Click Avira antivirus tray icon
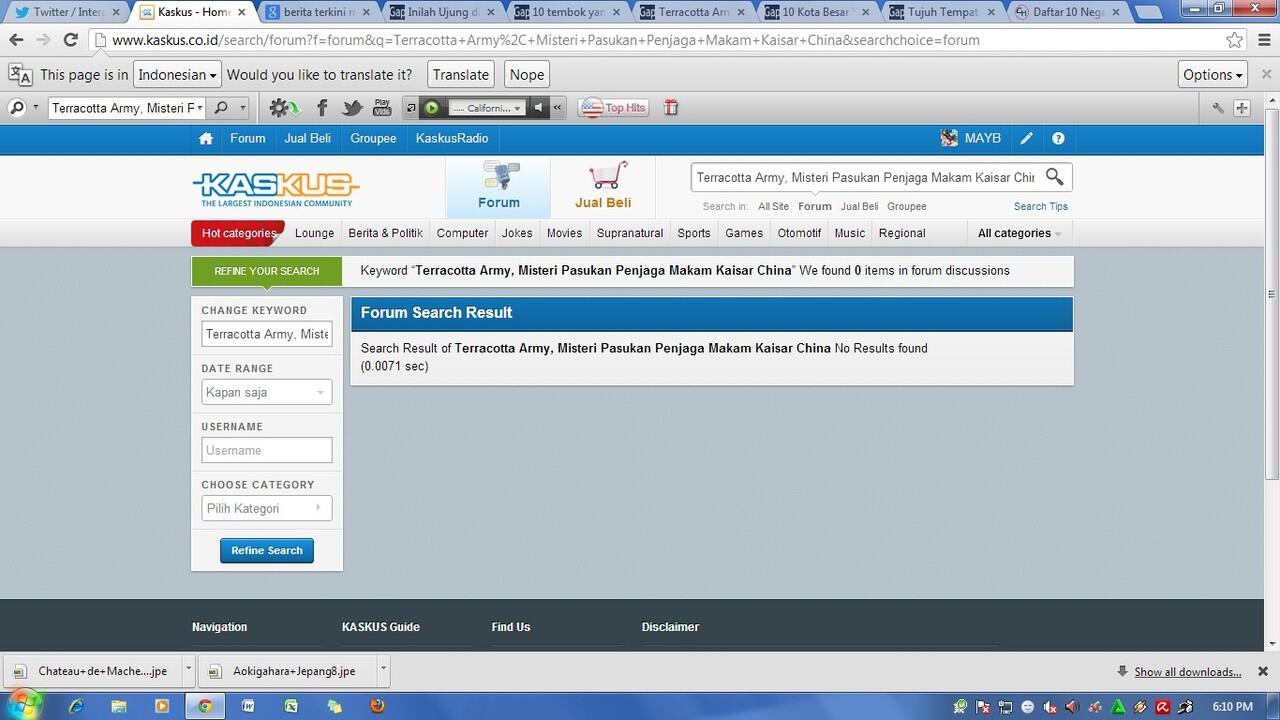The height and width of the screenshot is (720, 1280). click(x=1162, y=706)
